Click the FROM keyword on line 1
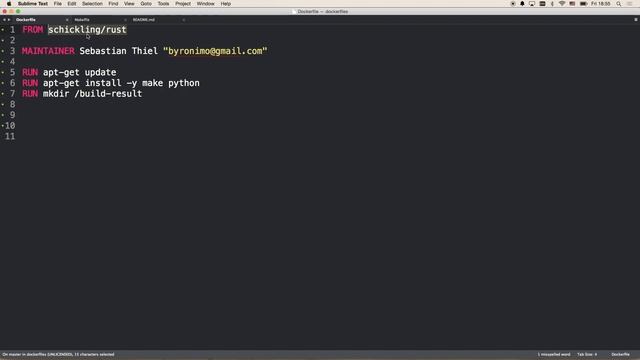Screen dimensions: 640x360 [x=33, y=30]
